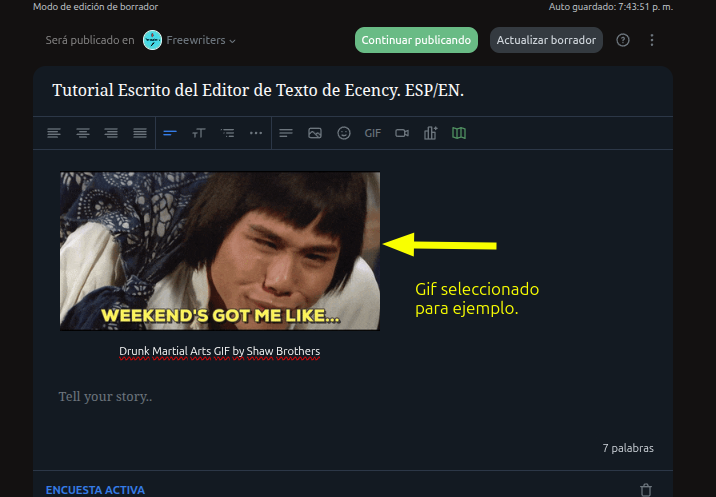Click Modo de edición de borrador label
716x497 pixels.
[95, 7]
